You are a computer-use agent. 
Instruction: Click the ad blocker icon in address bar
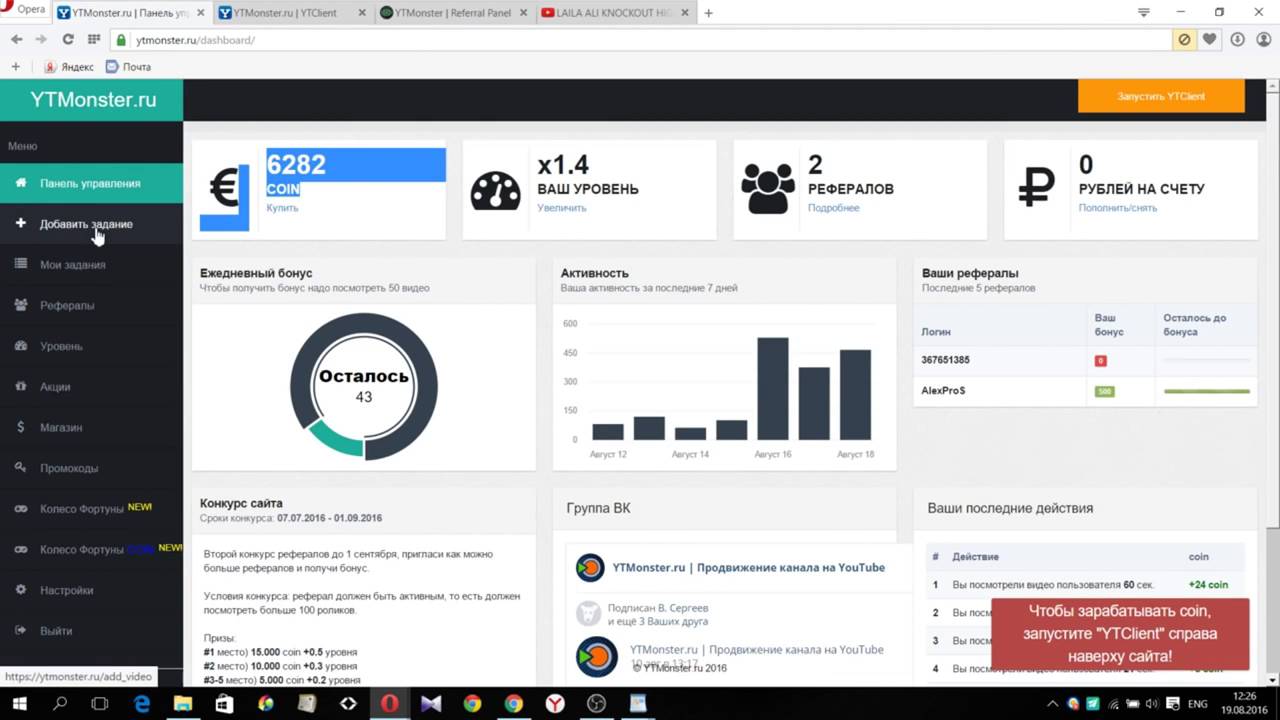pos(1185,40)
